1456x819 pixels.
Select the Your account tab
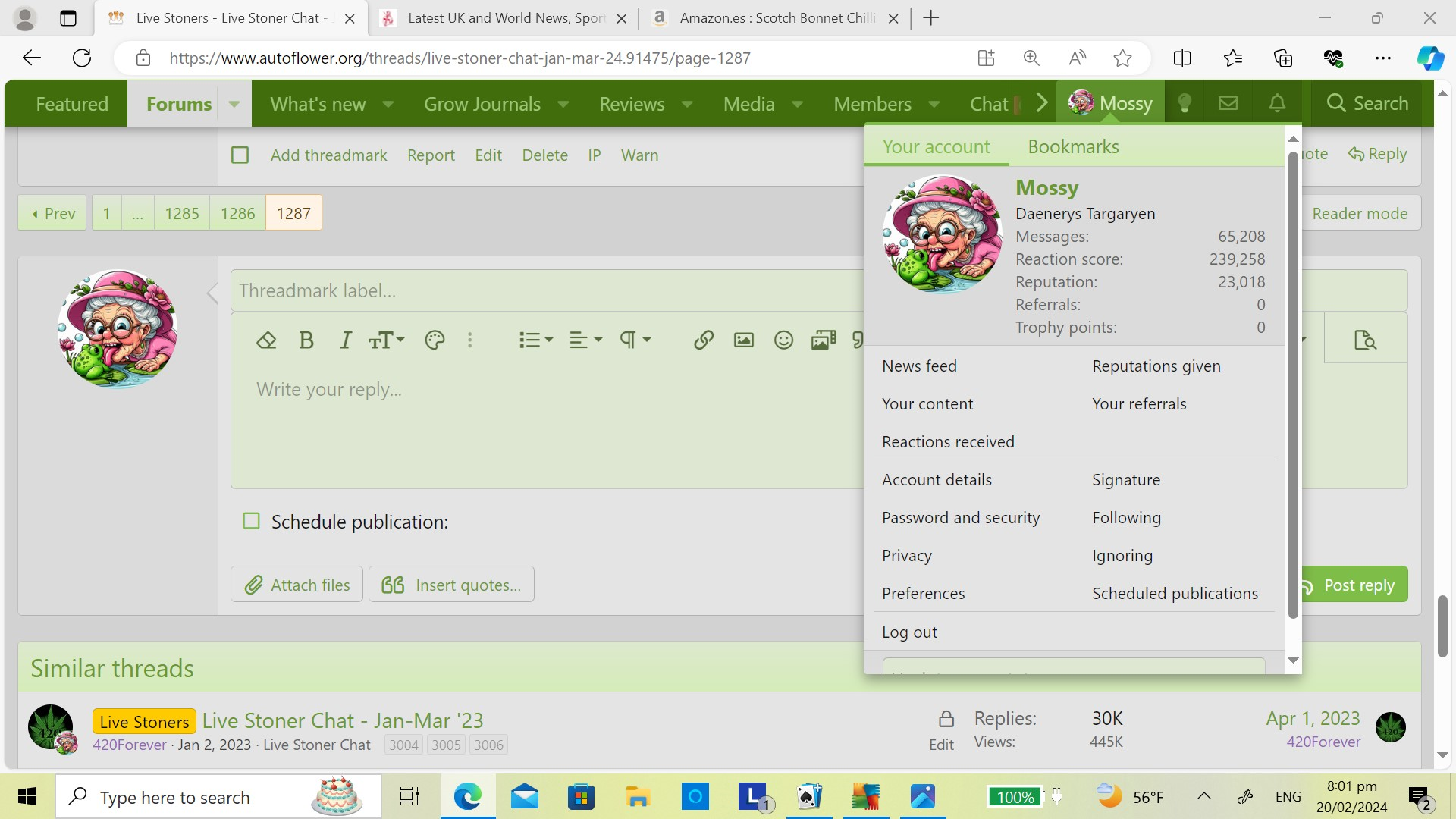pos(936,146)
